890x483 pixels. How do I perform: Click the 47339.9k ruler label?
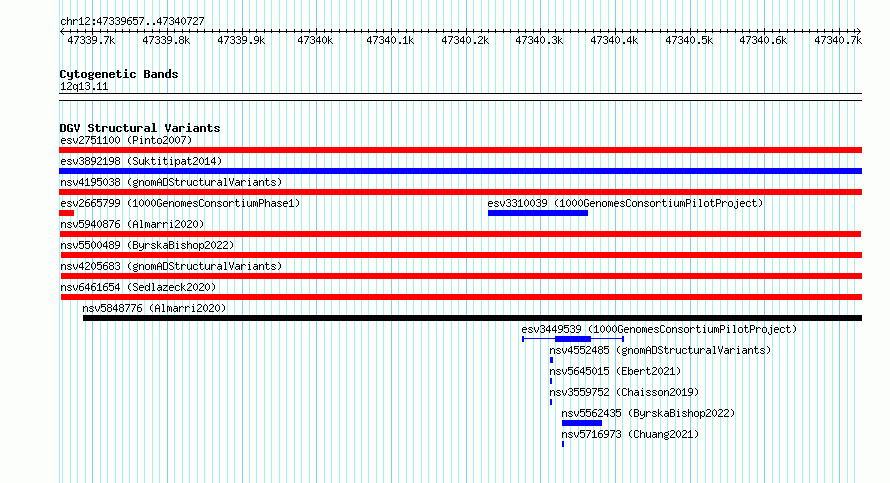tap(241, 40)
